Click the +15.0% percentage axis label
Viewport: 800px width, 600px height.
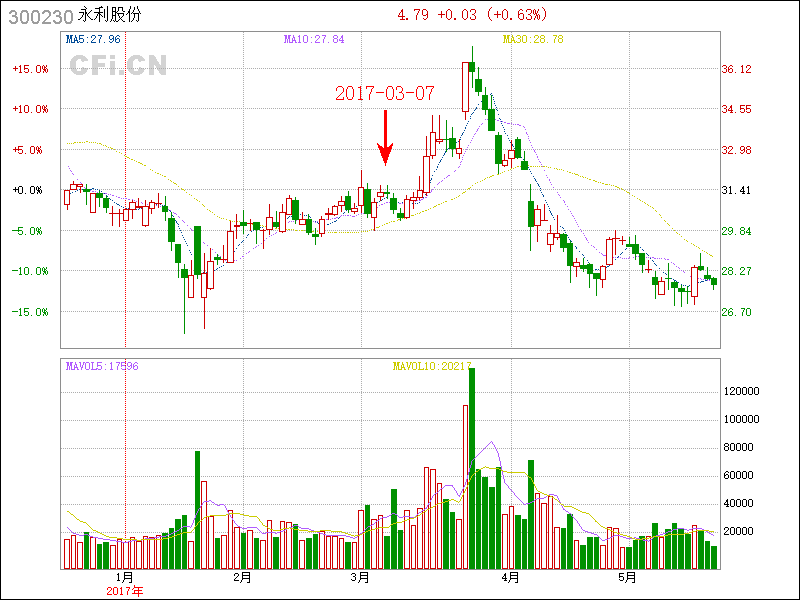[30, 69]
